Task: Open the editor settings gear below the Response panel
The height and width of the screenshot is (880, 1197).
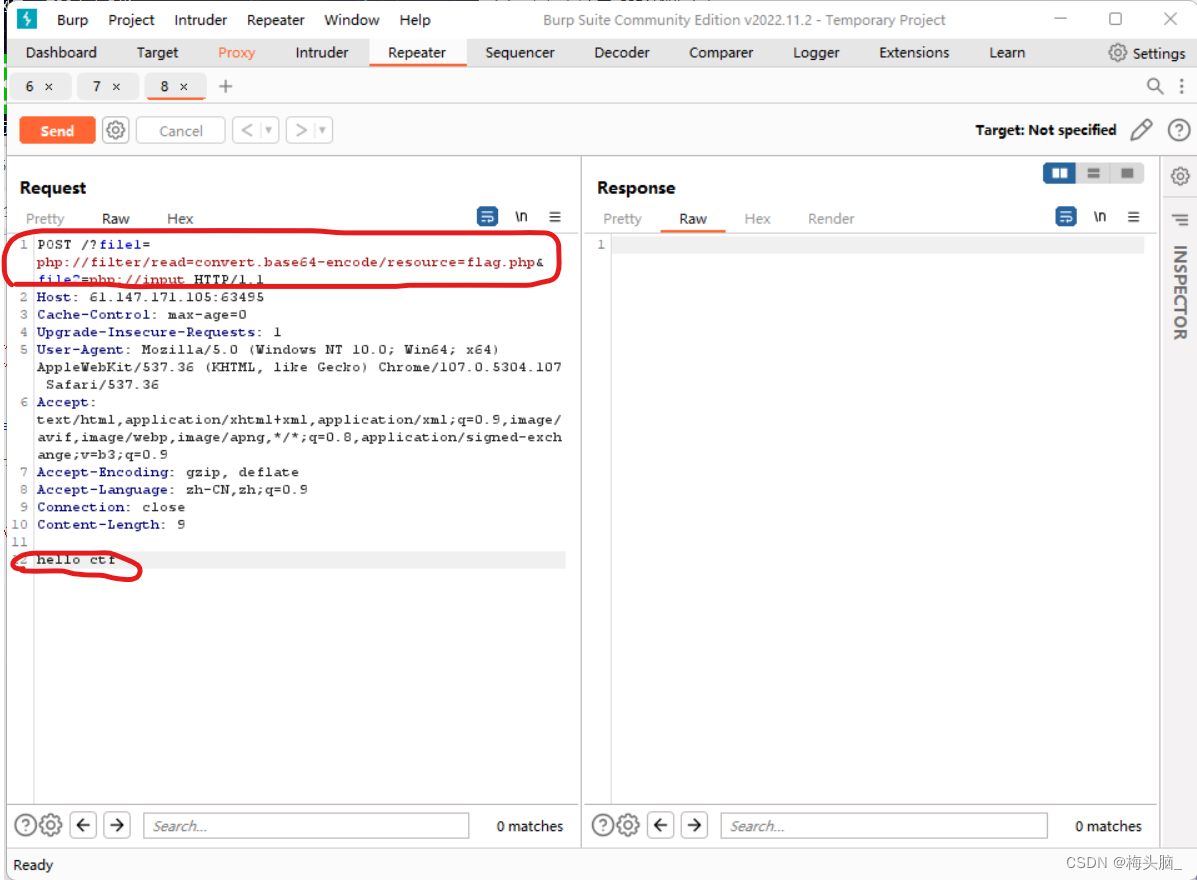Action: (628, 824)
